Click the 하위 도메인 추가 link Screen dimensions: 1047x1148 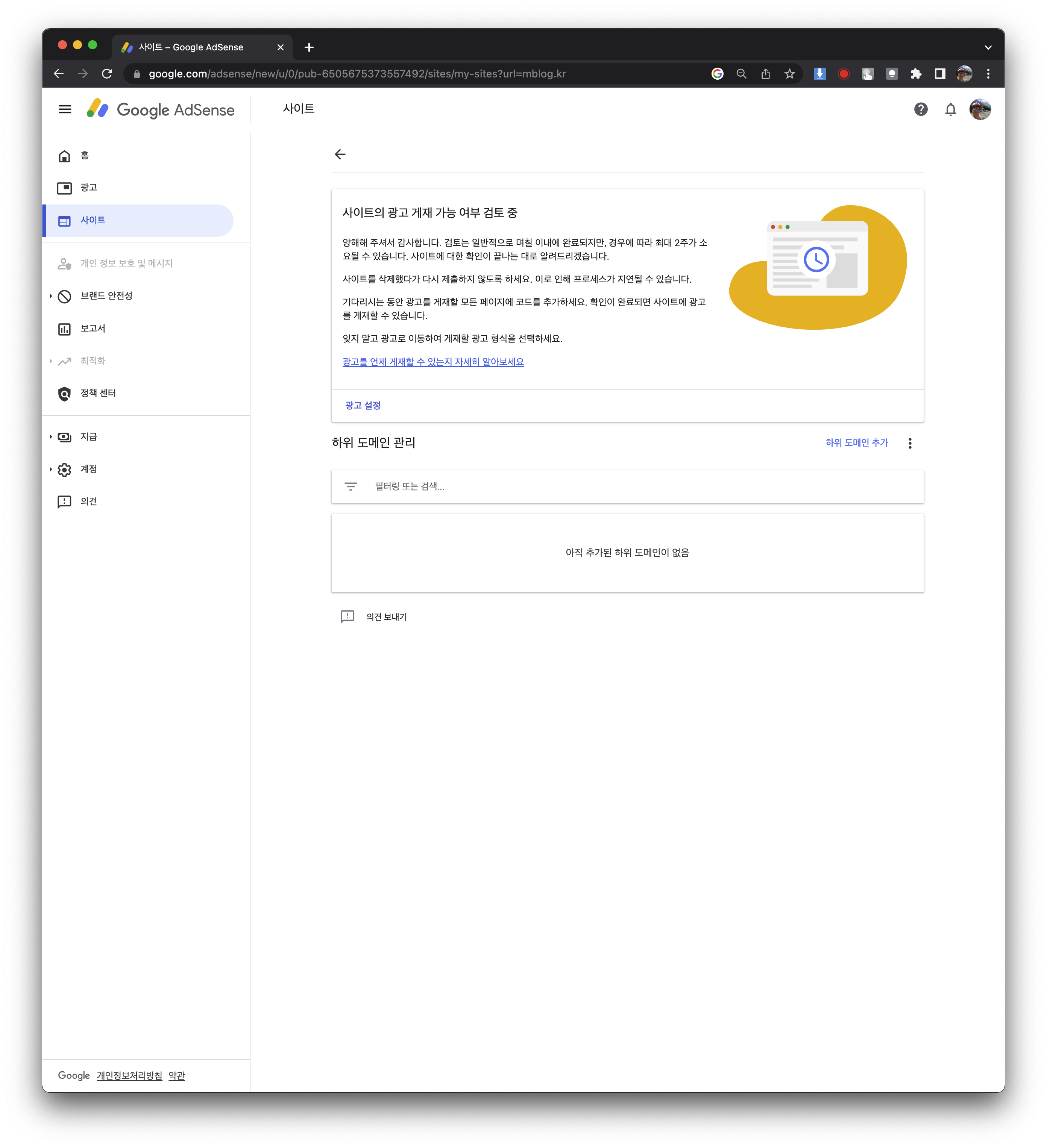pyautogui.click(x=856, y=442)
